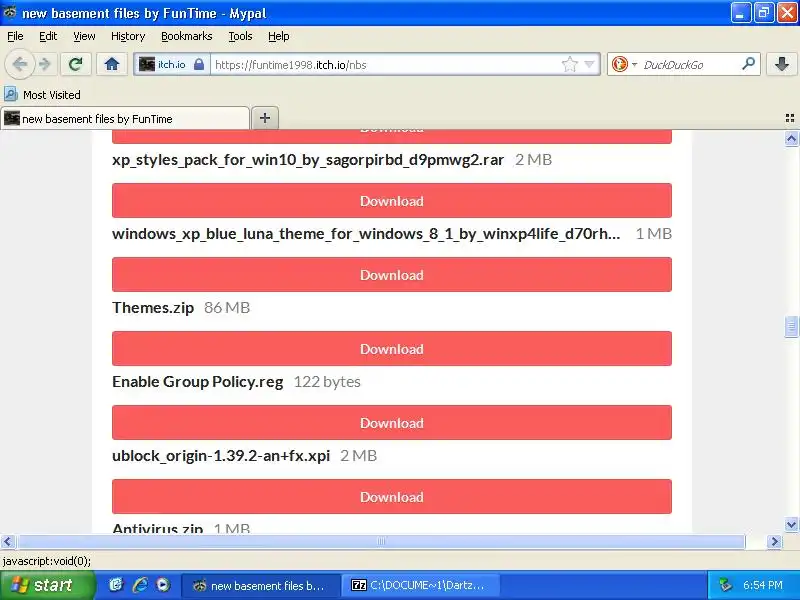Click the 6:54 PM taskbar clock
The height and width of the screenshot is (600, 800).
763,585
